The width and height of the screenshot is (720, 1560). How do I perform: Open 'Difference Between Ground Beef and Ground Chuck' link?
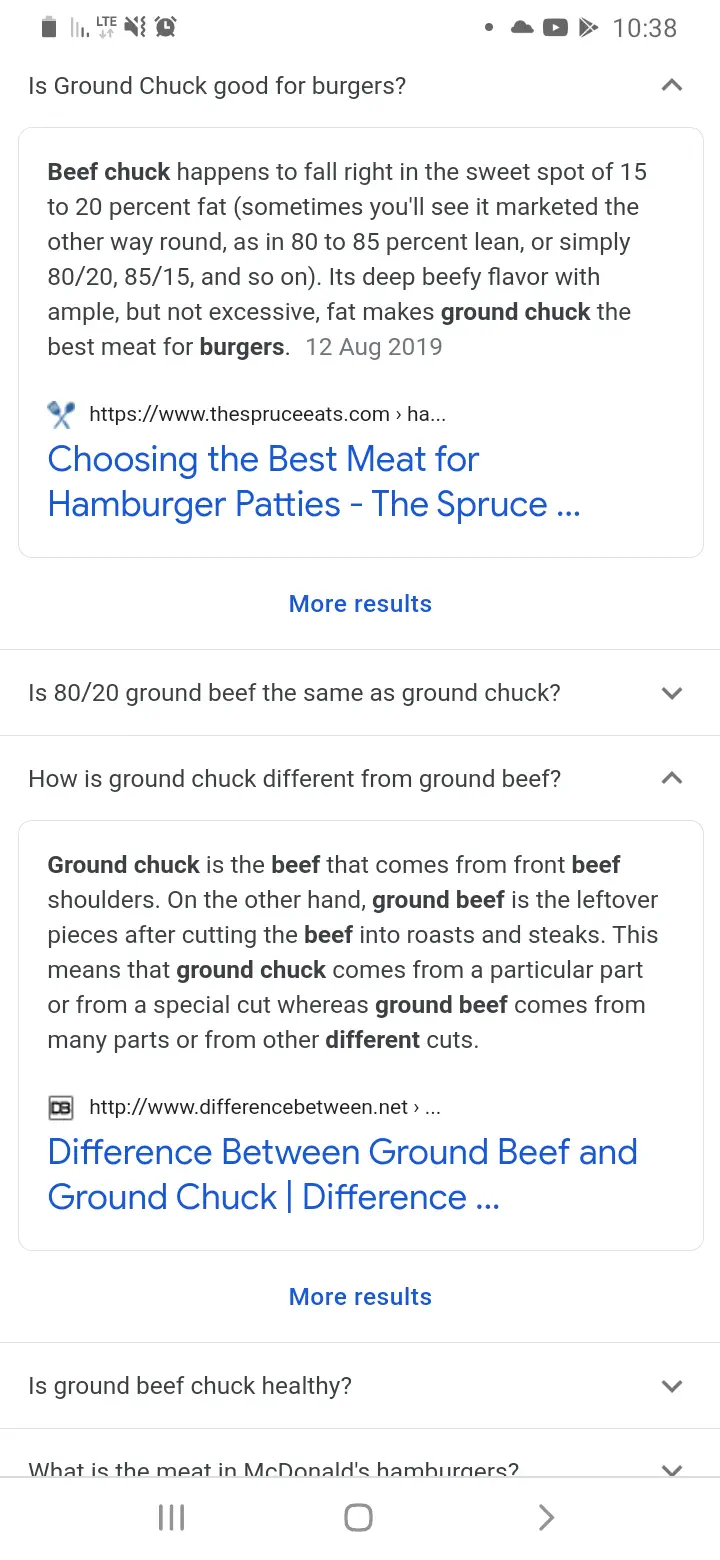342,1174
